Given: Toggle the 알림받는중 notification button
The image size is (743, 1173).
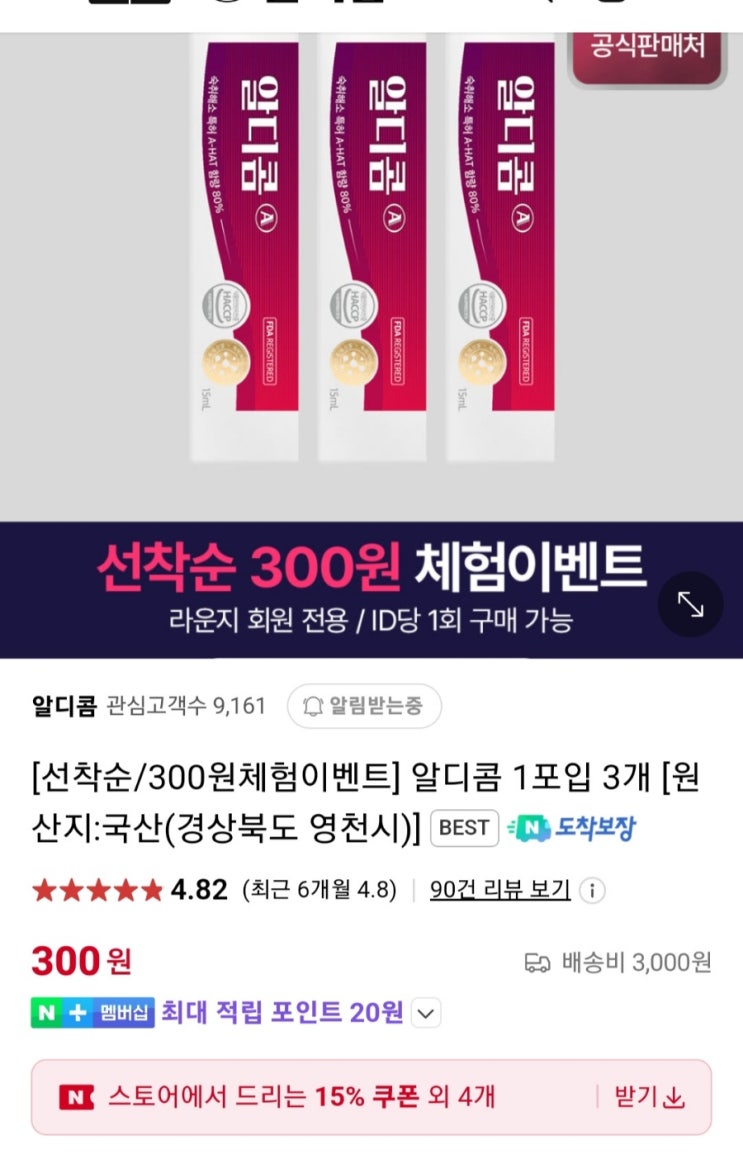Looking at the screenshot, I should (364, 705).
